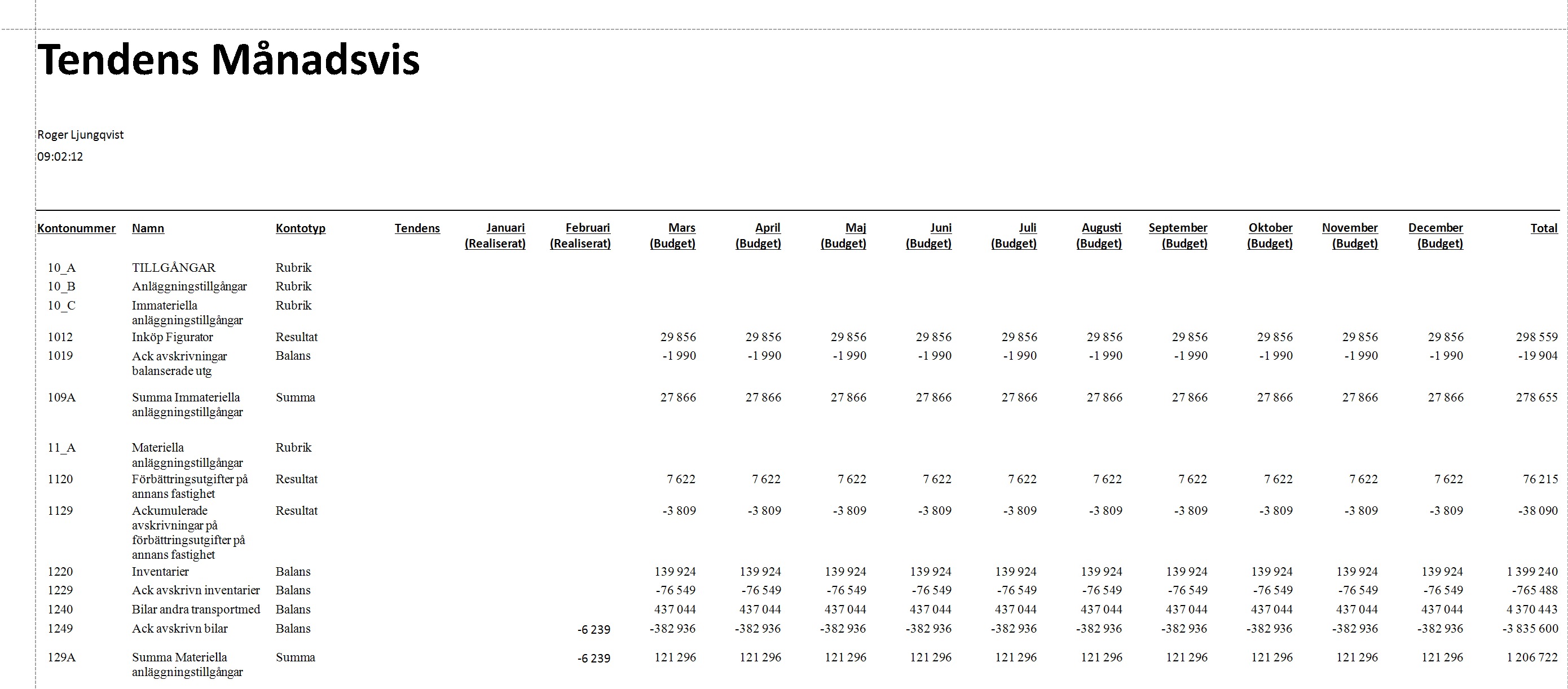Image resolution: width=1568 pixels, height=689 pixels.
Task: Click the Kontotyp column header
Action: [300, 228]
